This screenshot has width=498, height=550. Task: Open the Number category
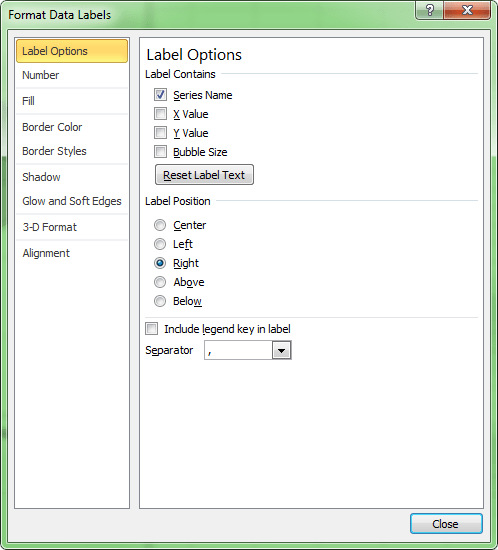(72, 75)
